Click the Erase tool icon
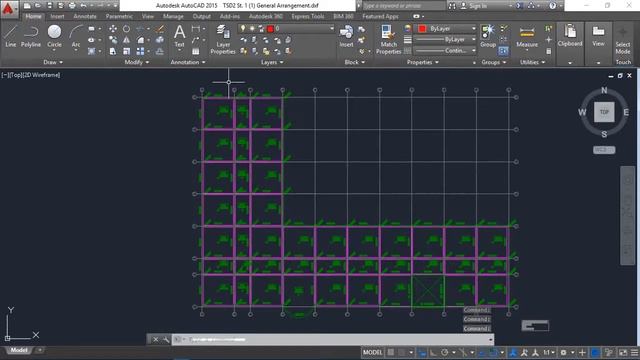 coord(160,29)
